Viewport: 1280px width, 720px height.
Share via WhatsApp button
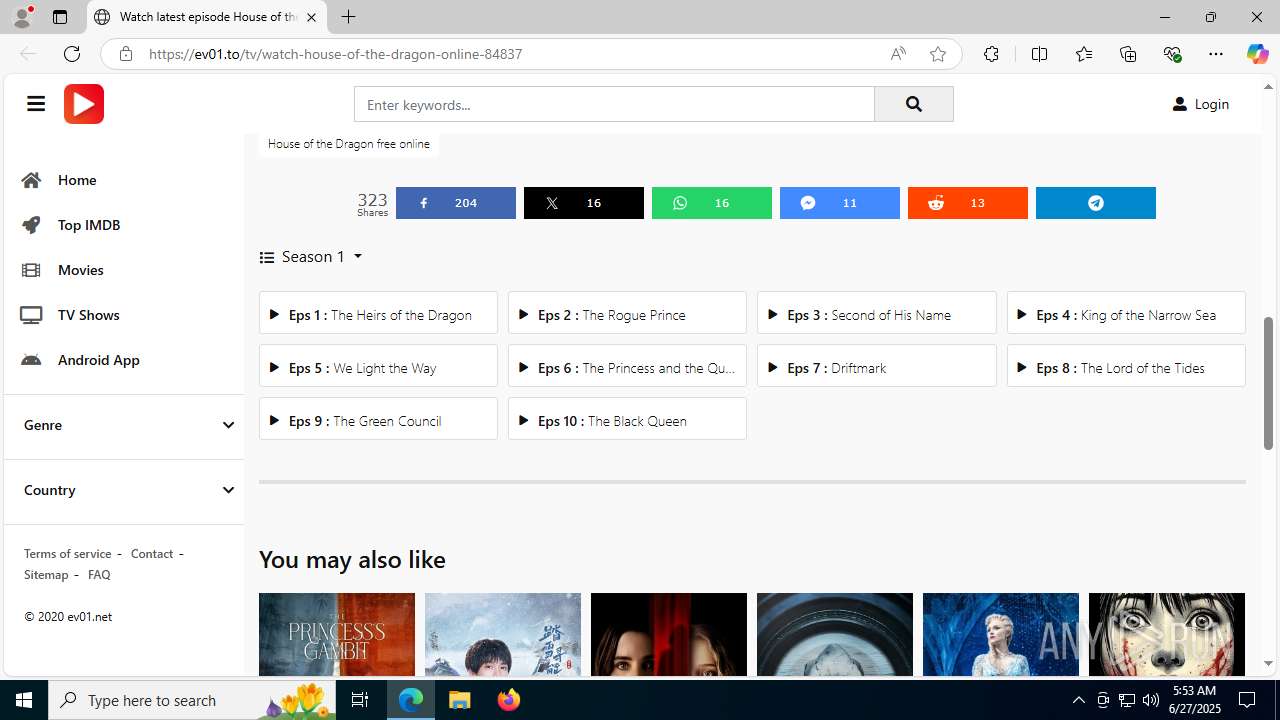click(712, 203)
